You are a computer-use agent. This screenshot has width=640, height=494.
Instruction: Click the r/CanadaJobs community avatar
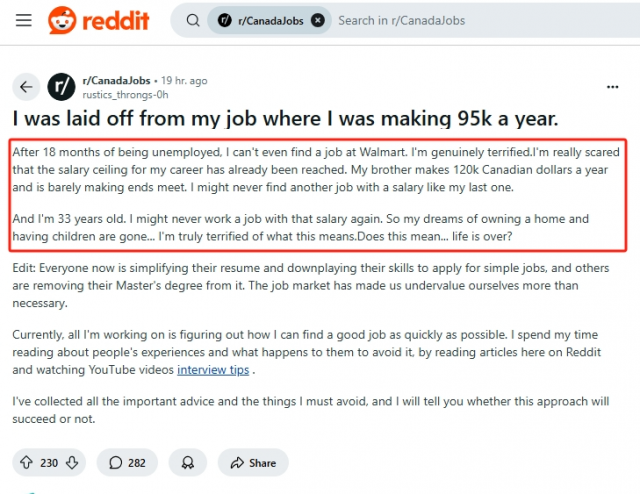pyautogui.click(x=62, y=87)
